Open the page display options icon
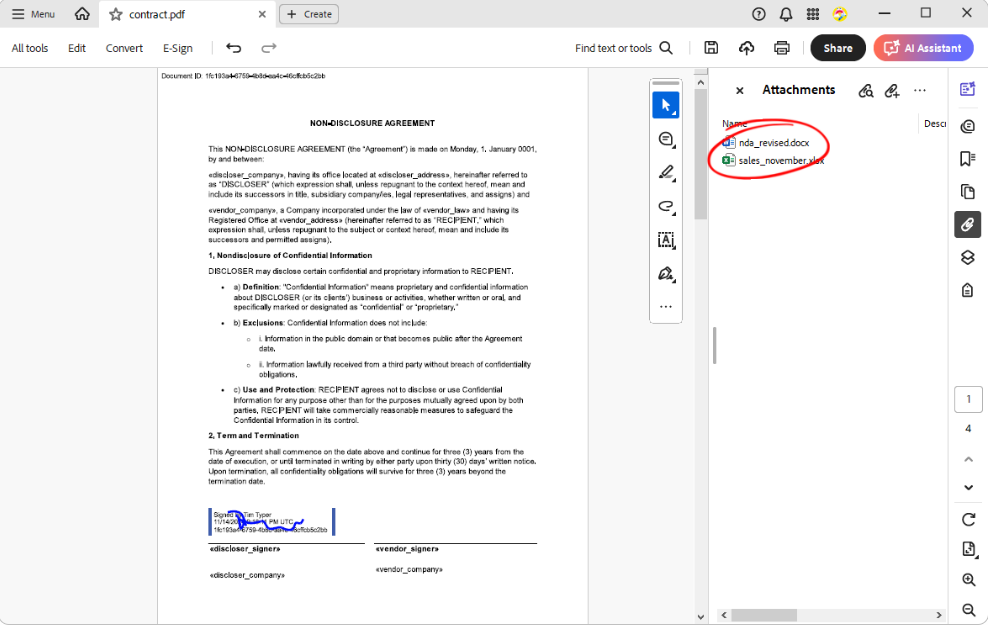The height and width of the screenshot is (625, 988). 969,549
